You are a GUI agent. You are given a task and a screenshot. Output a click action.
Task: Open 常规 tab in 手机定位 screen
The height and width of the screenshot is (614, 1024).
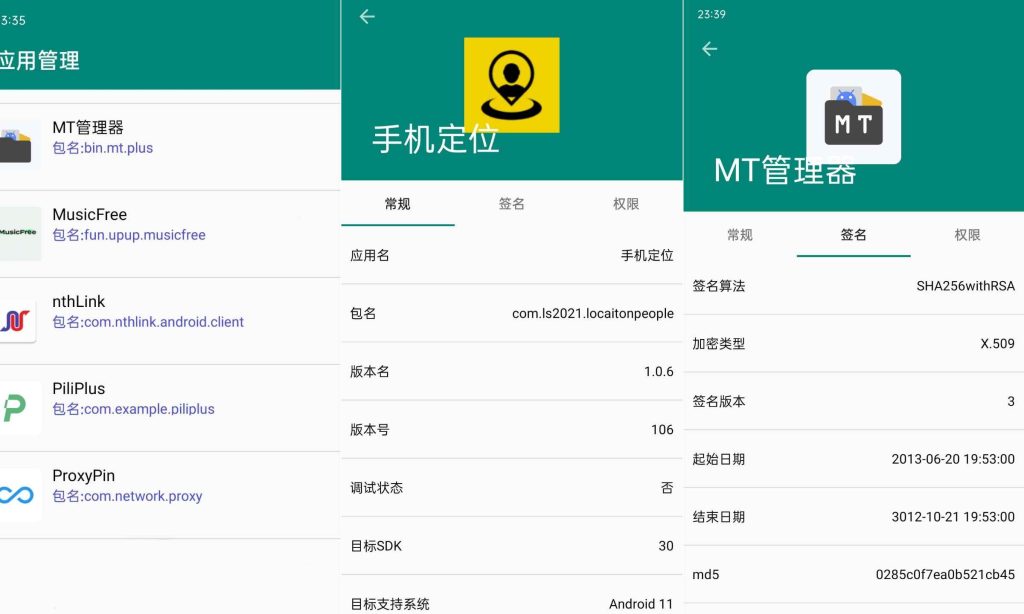[x=398, y=204]
